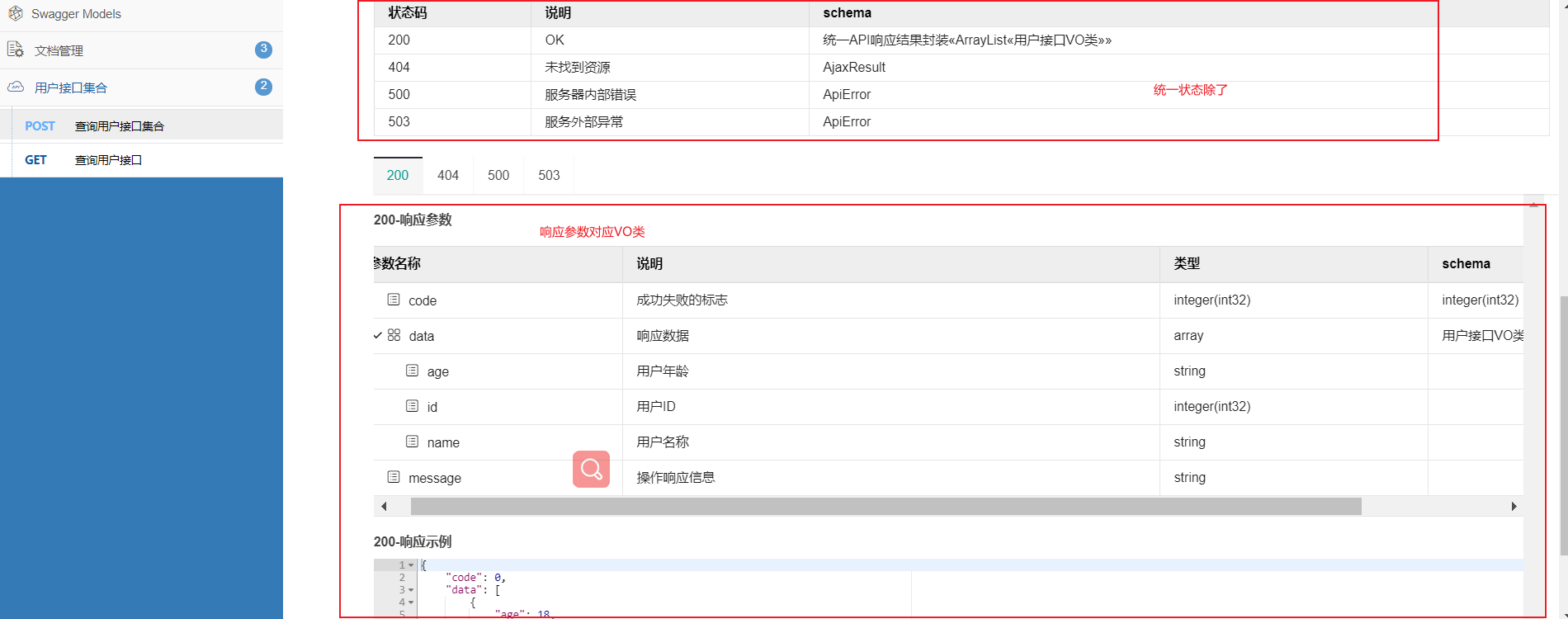The width and height of the screenshot is (1568, 619).
Task: Click the data array grid icon
Action: 394,335
